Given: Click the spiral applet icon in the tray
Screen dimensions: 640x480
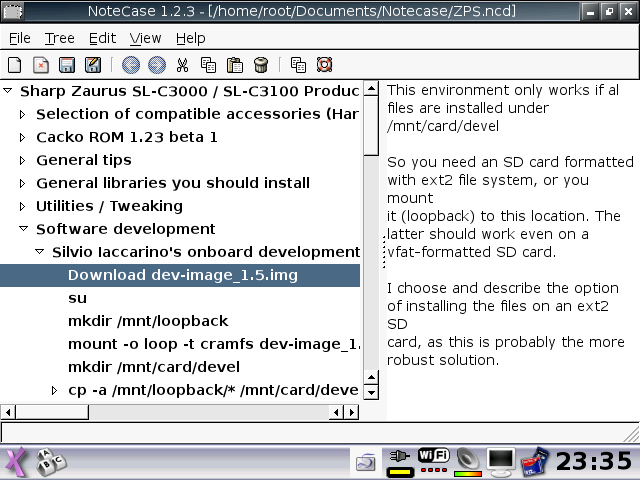Looking at the screenshot, I should coord(366,463).
